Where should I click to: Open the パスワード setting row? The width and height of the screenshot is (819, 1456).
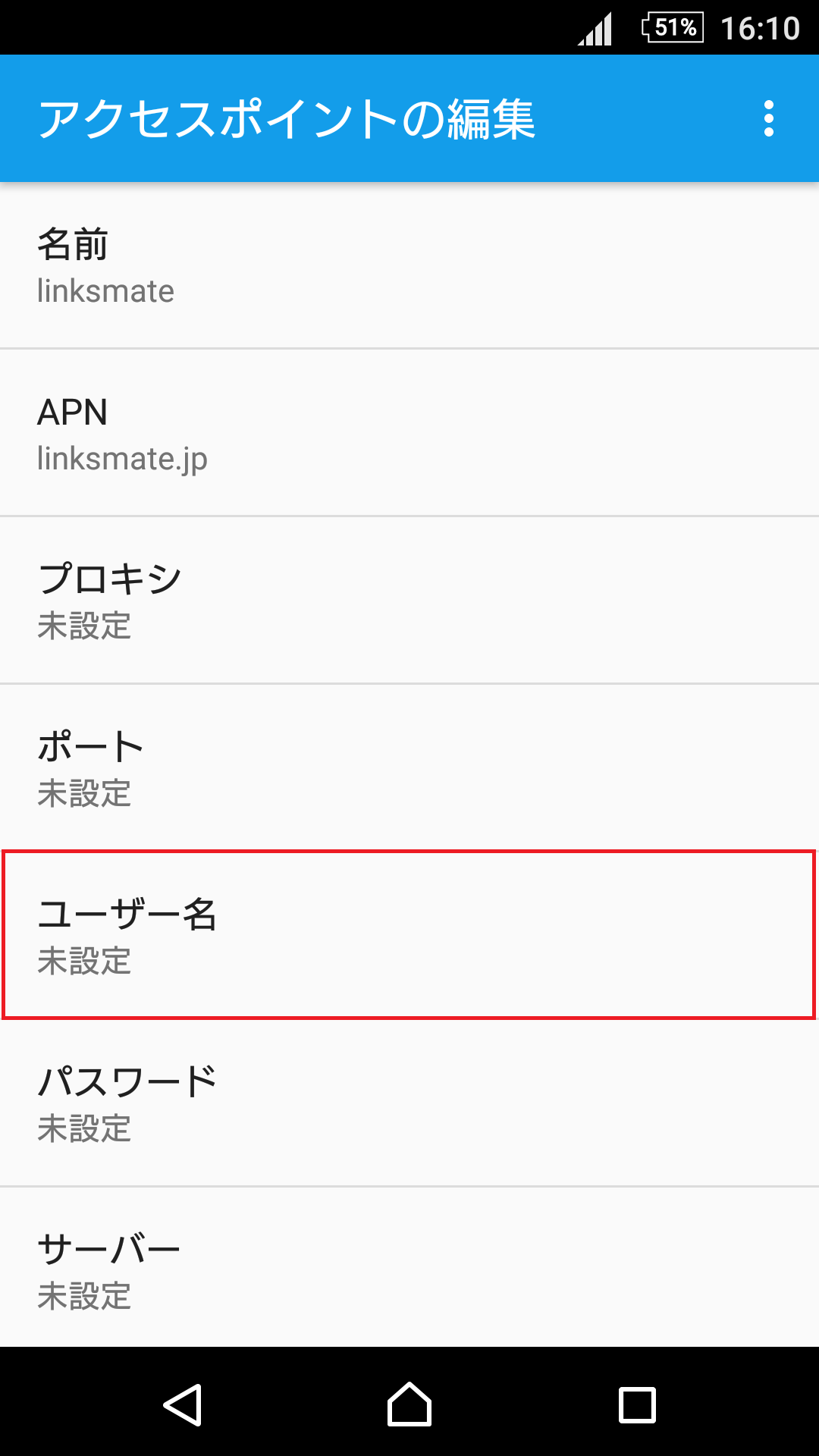tap(409, 1103)
